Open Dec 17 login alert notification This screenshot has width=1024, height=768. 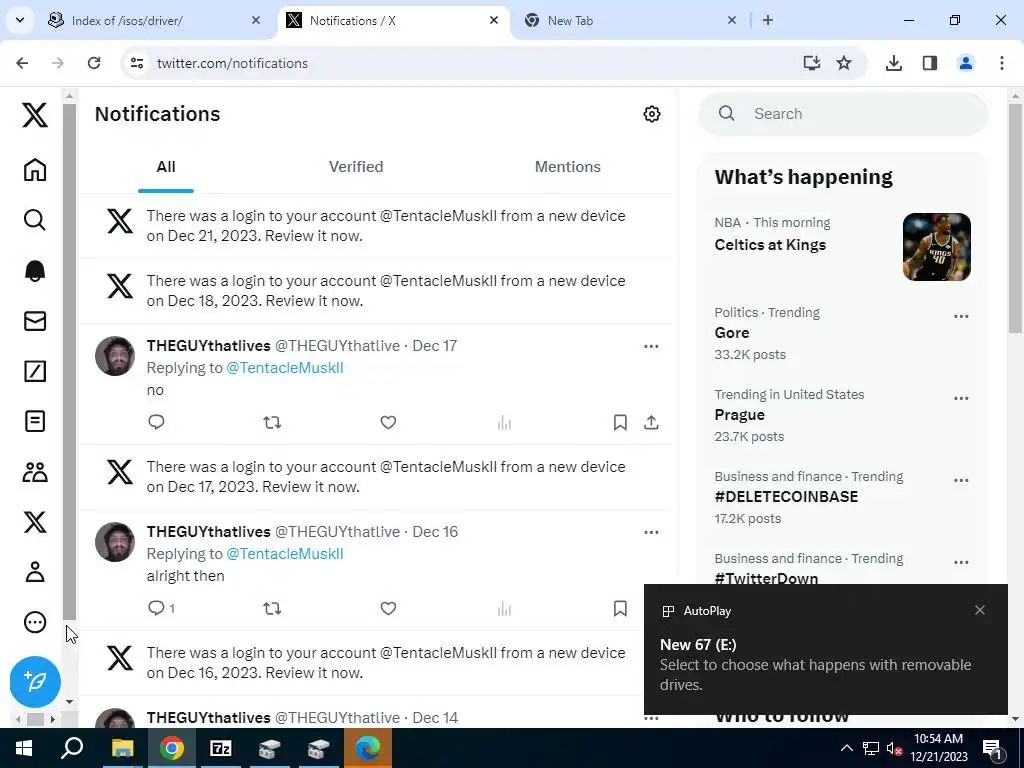point(376,477)
